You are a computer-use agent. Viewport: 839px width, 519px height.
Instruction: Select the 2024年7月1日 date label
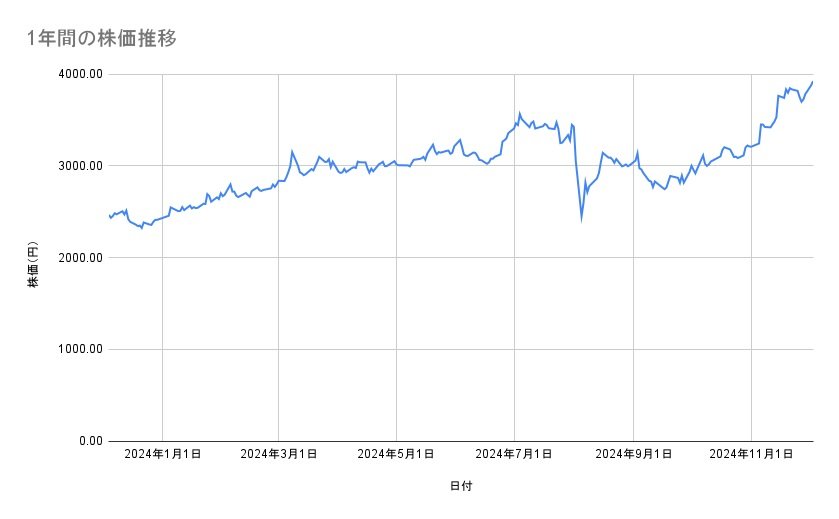(x=515, y=455)
